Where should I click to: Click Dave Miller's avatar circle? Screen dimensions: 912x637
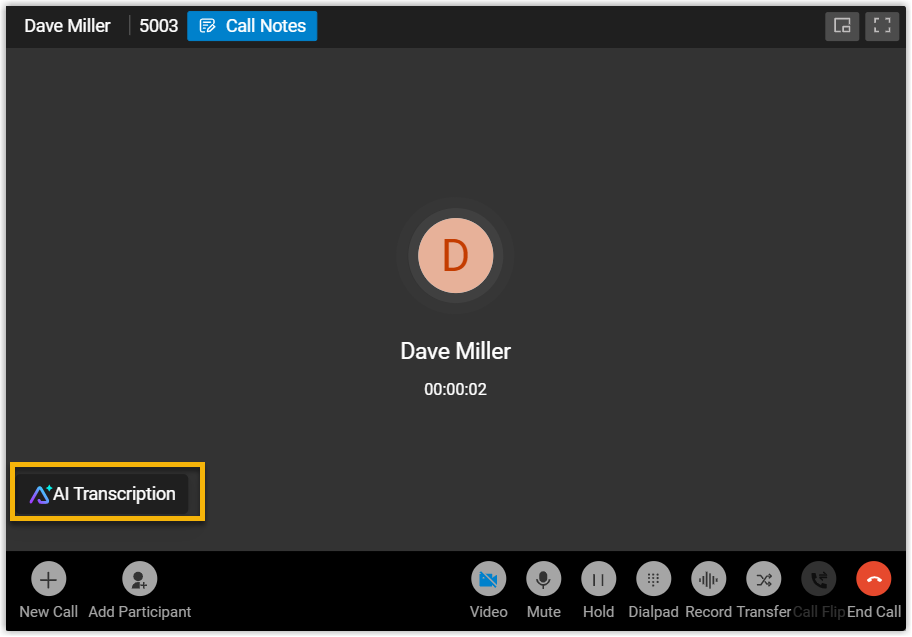pos(455,256)
